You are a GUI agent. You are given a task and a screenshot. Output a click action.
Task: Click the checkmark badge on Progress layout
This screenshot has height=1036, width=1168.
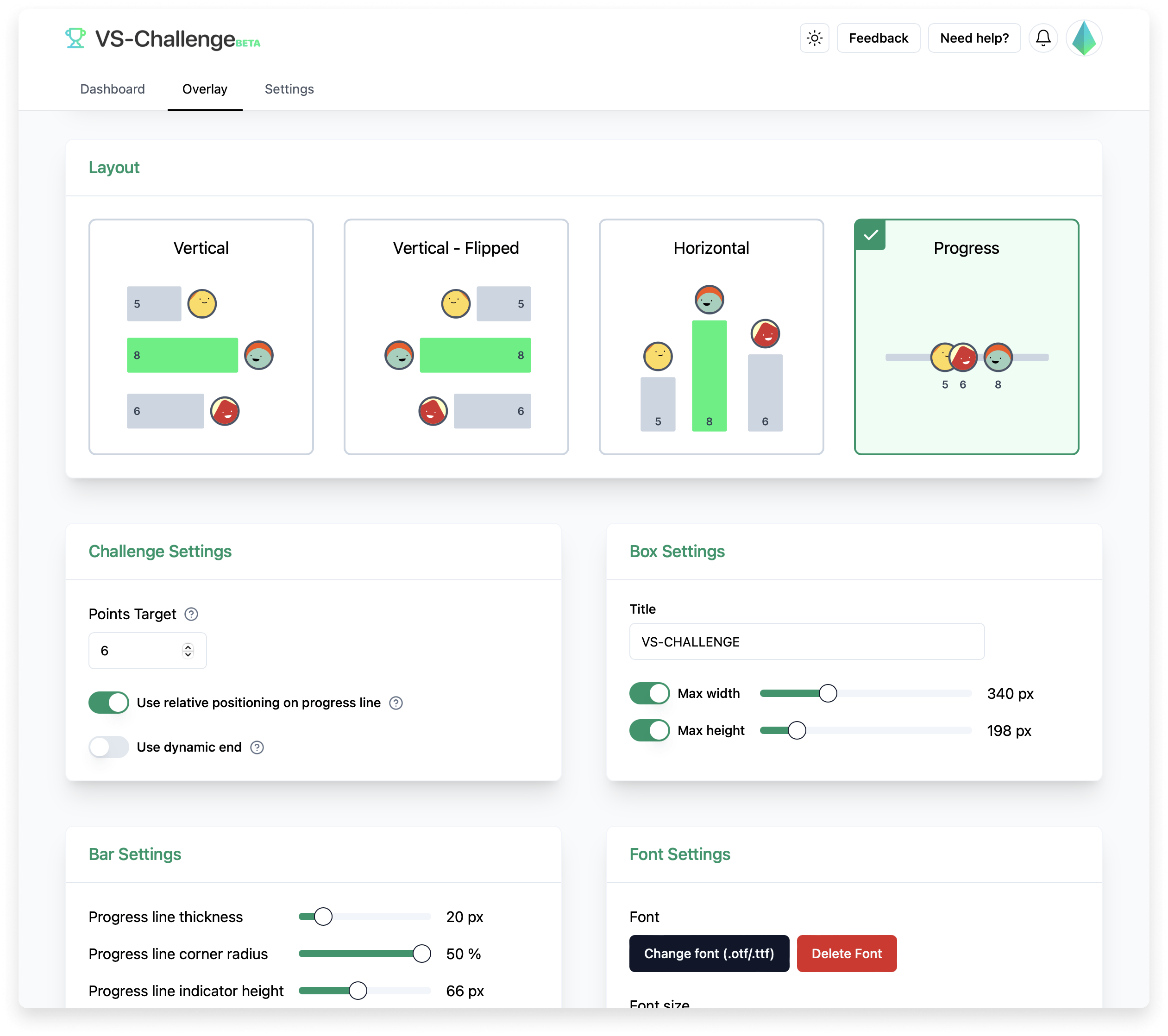pyautogui.click(x=870, y=235)
